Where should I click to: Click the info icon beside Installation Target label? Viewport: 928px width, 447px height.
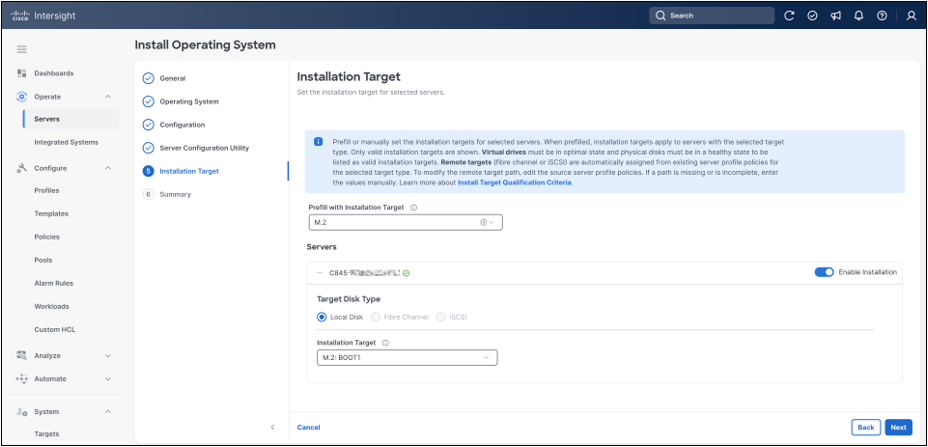385,343
